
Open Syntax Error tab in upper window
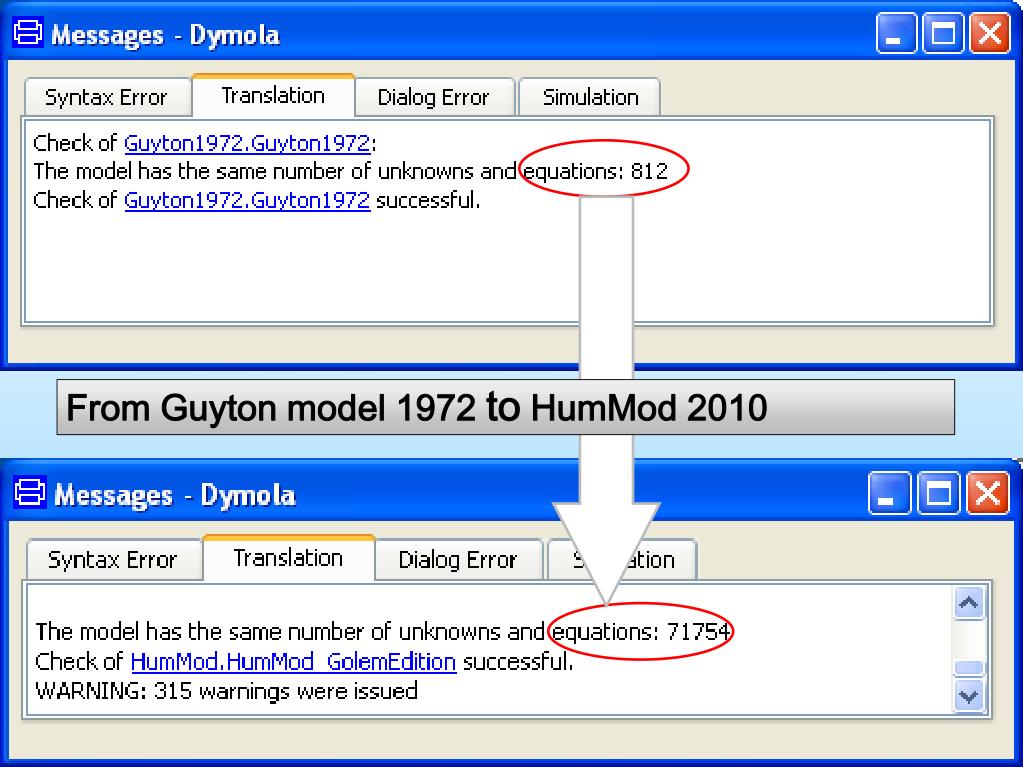click(106, 97)
